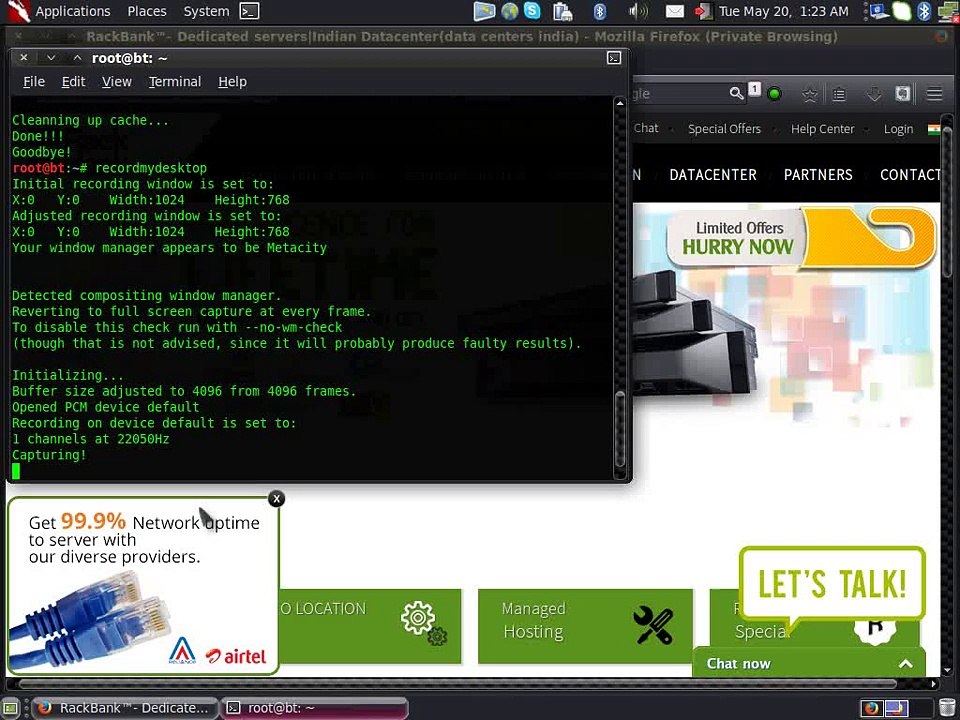Click the trash icon in bottom panel
This screenshot has height=720, width=960.
[x=947, y=708]
